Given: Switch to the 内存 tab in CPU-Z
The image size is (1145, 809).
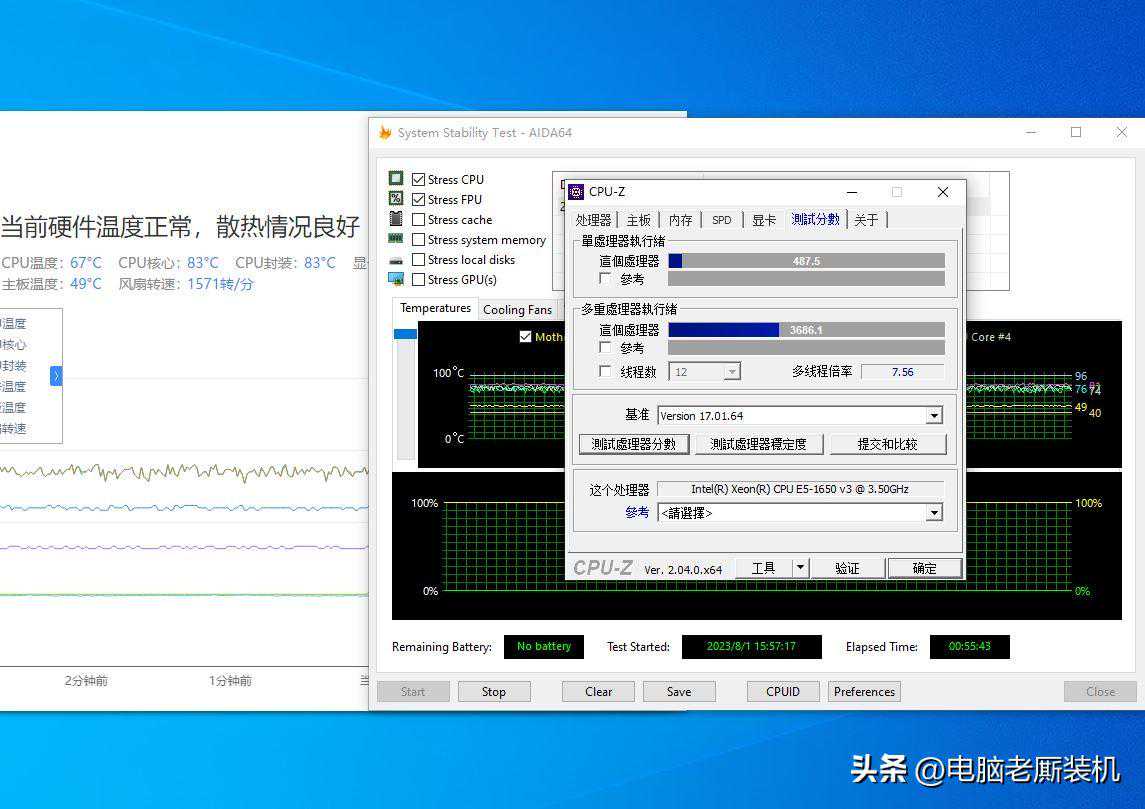Looking at the screenshot, I should tap(680, 220).
